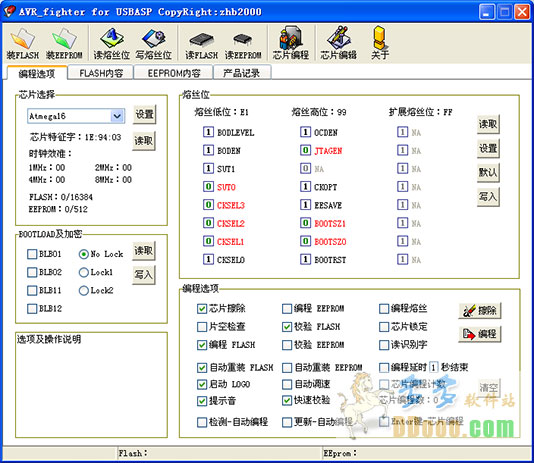Click 默认 default fuse button
The image size is (534, 463).
click(x=488, y=172)
